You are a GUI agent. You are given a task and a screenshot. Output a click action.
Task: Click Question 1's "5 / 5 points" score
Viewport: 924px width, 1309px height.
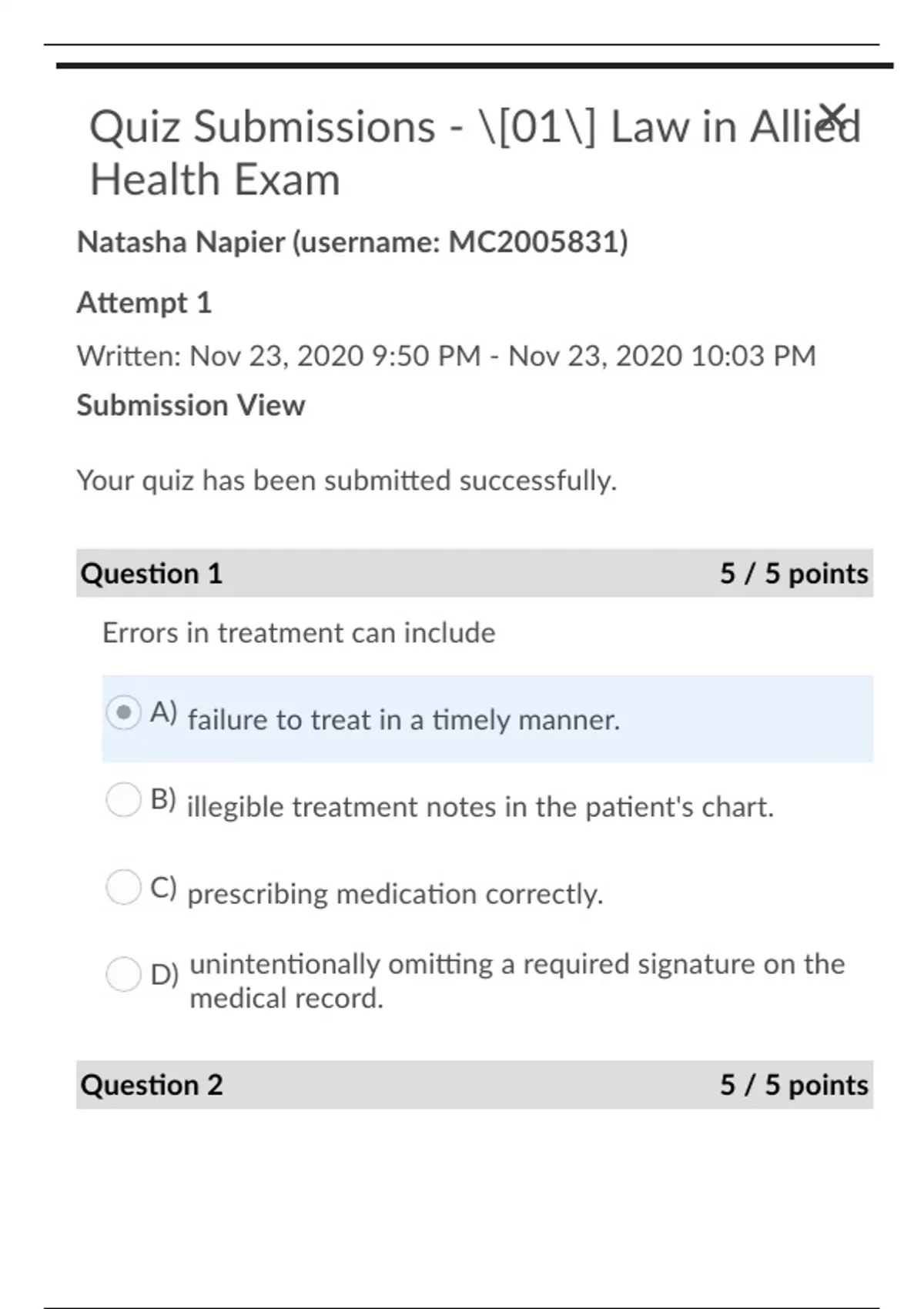tap(793, 574)
